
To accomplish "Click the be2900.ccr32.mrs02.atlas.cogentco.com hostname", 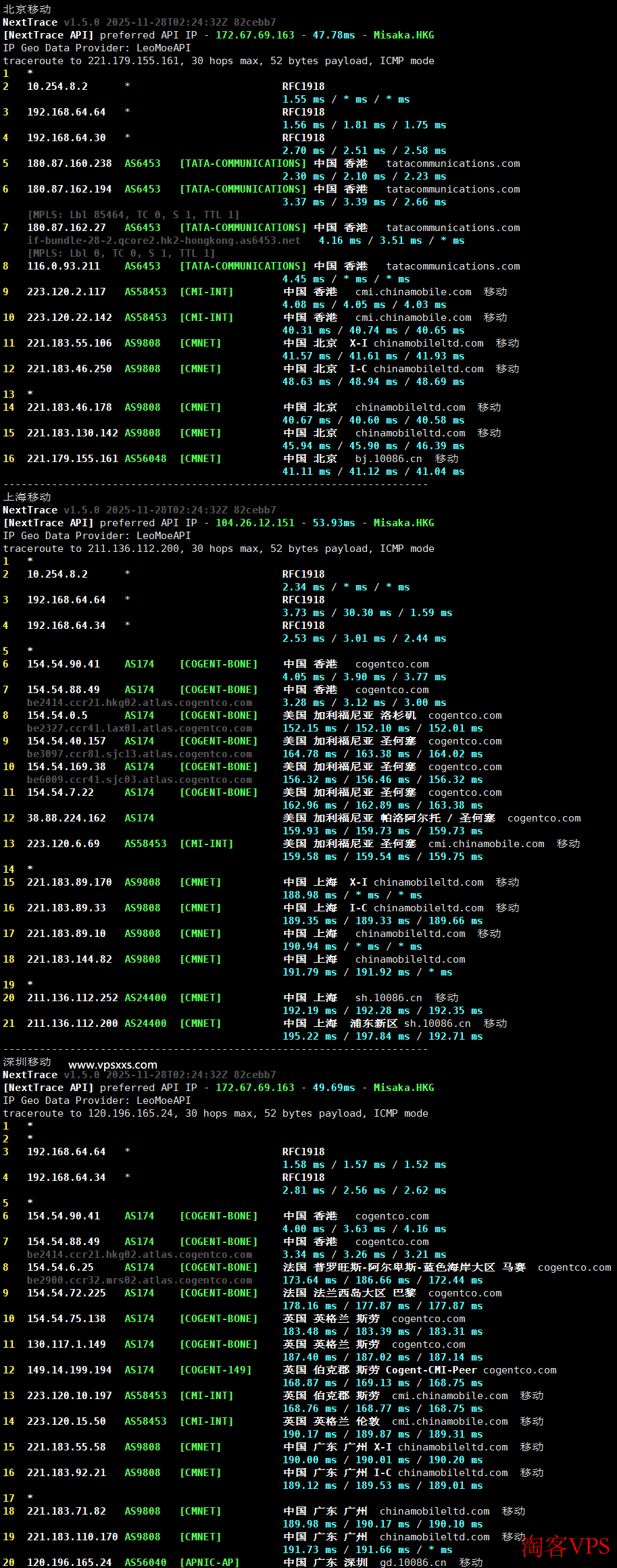I will point(139,1280).
